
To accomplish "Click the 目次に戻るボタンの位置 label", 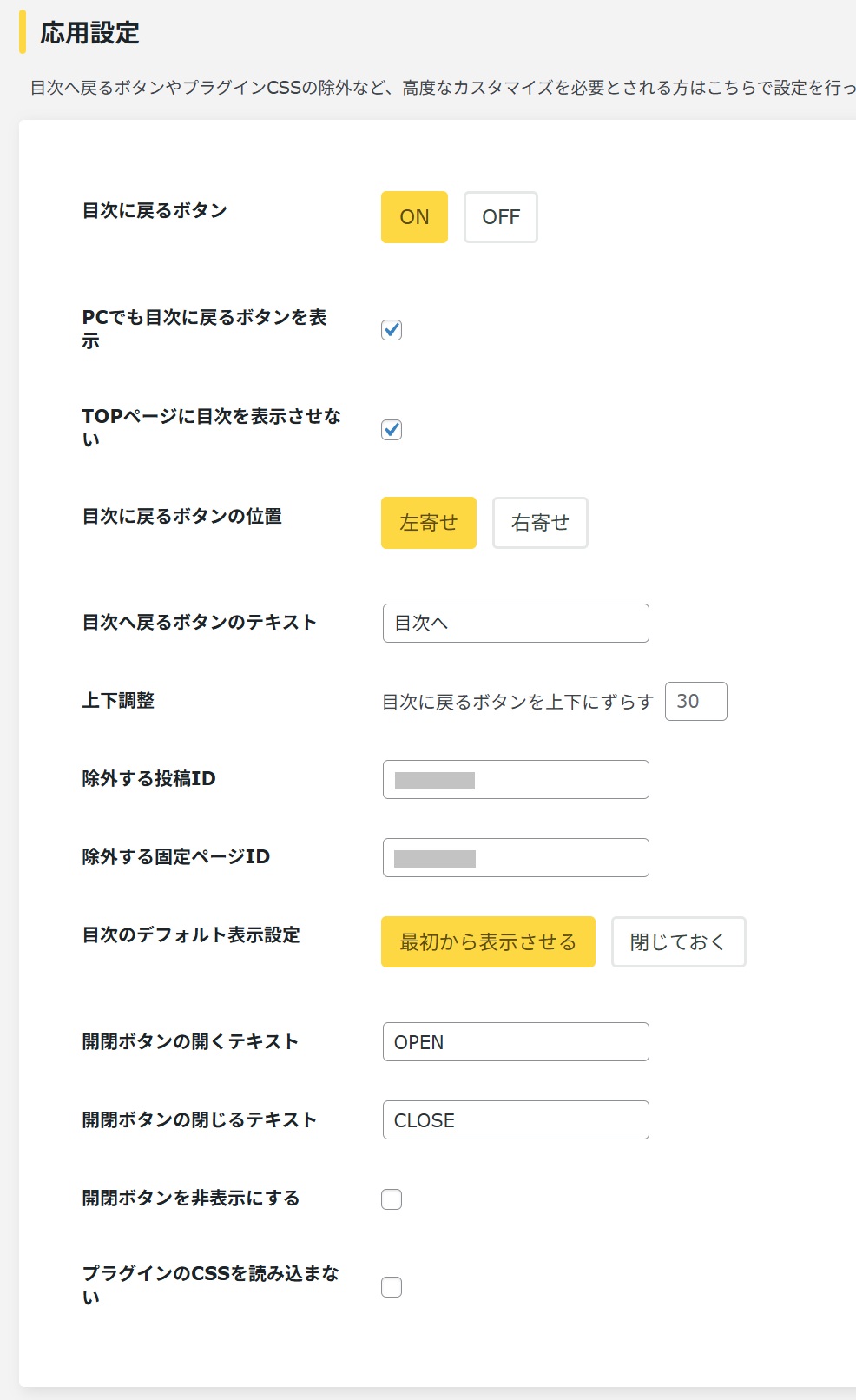I will pyautogui.click(x=182, y=516).
